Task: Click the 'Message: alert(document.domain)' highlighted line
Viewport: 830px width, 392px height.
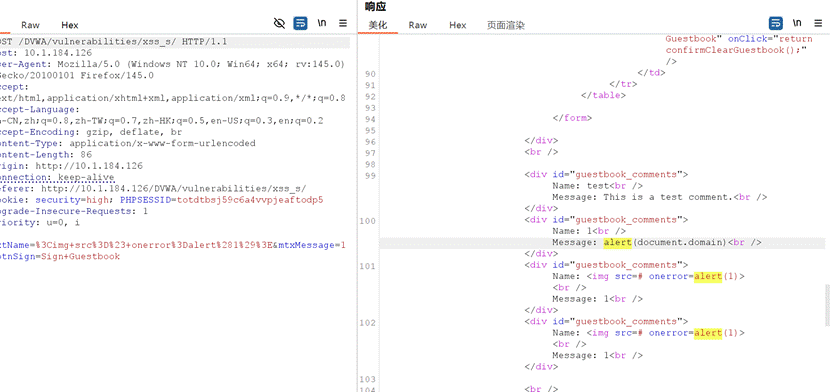Action: pos(657,242)
